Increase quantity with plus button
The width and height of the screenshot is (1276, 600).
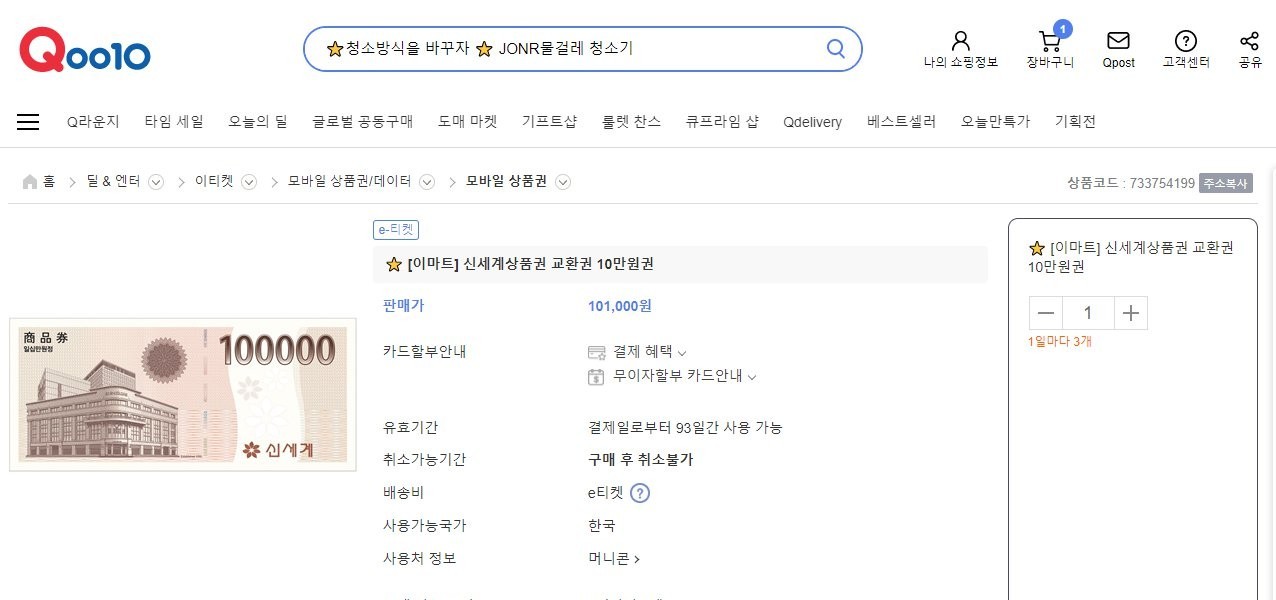click(x=1130, y=313)
